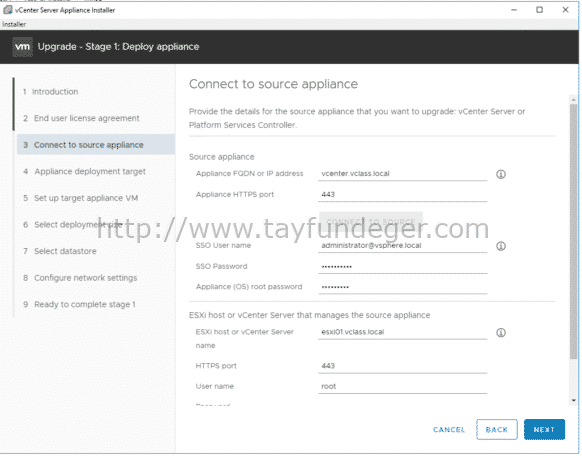Select Set up target appliance VM step

coord(81,198)
